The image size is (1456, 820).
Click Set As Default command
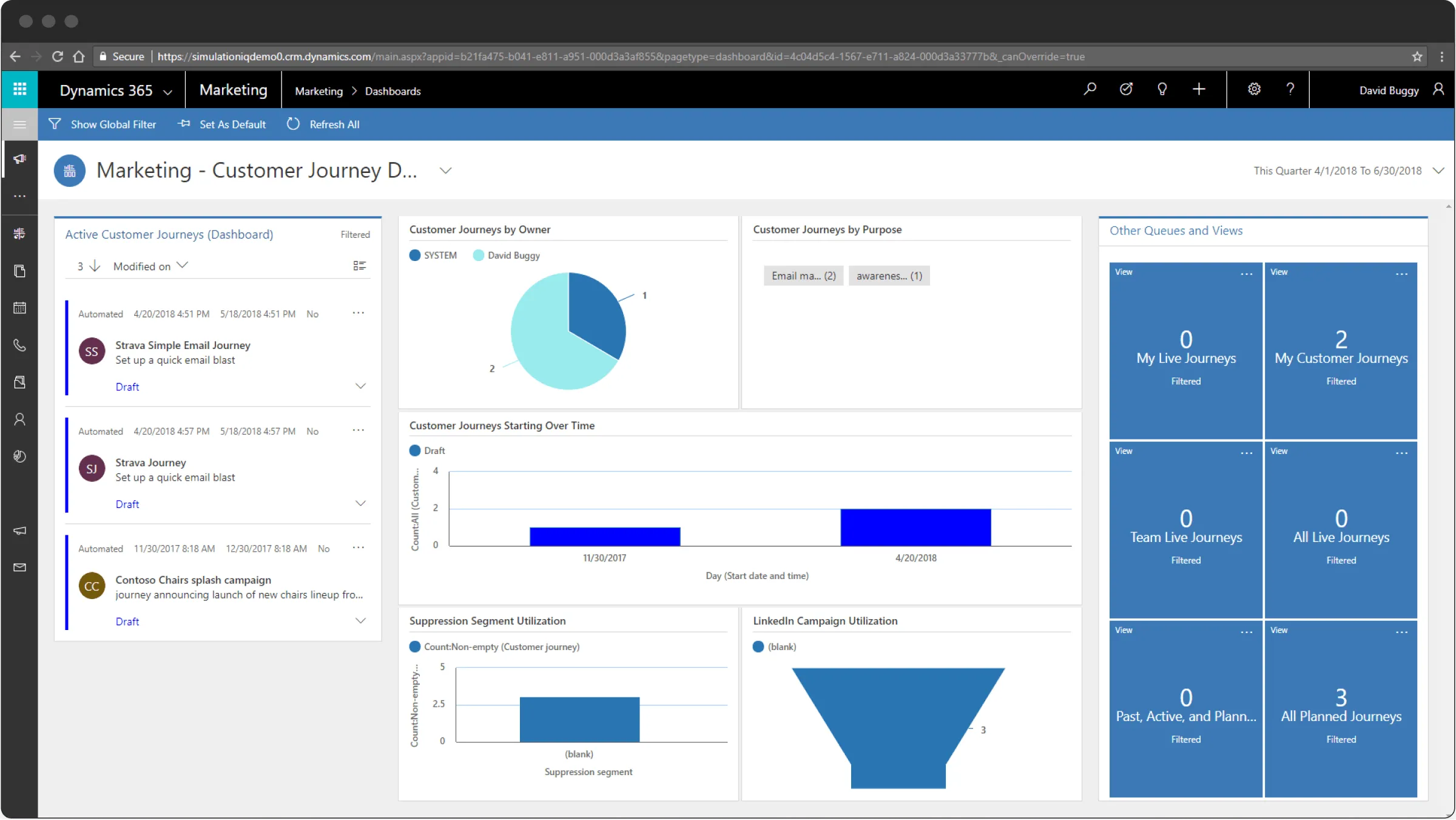click(x=222, y=124)
